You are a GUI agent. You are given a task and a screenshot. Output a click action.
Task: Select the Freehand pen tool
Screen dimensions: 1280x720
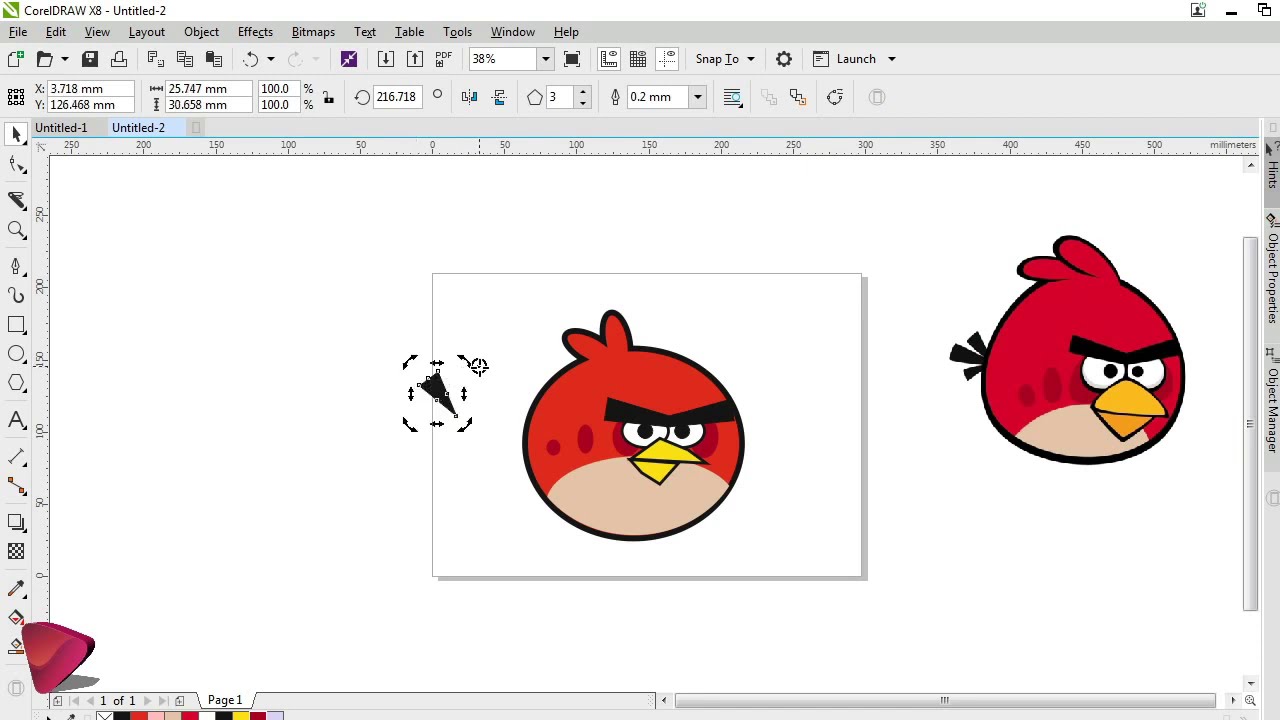coord(16,265)
